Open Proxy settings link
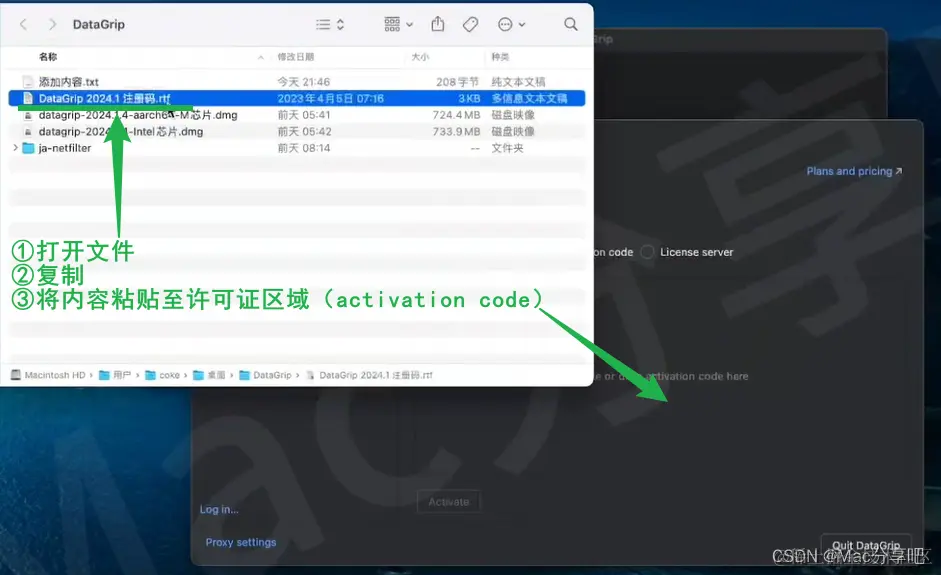The height and width of the screenshot is (575, 941). (x=241, y=542)
